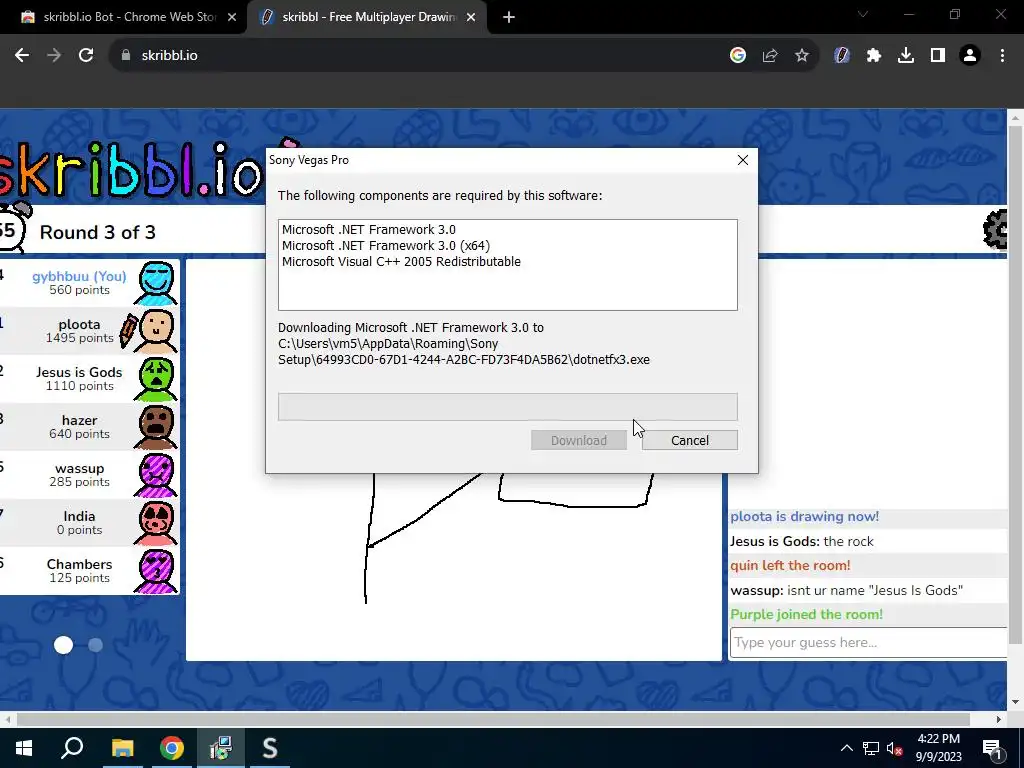The image size is (1024, 768).
Task: Click the browser back arrow
Action: pyautogui.click(x=22, y=56)
